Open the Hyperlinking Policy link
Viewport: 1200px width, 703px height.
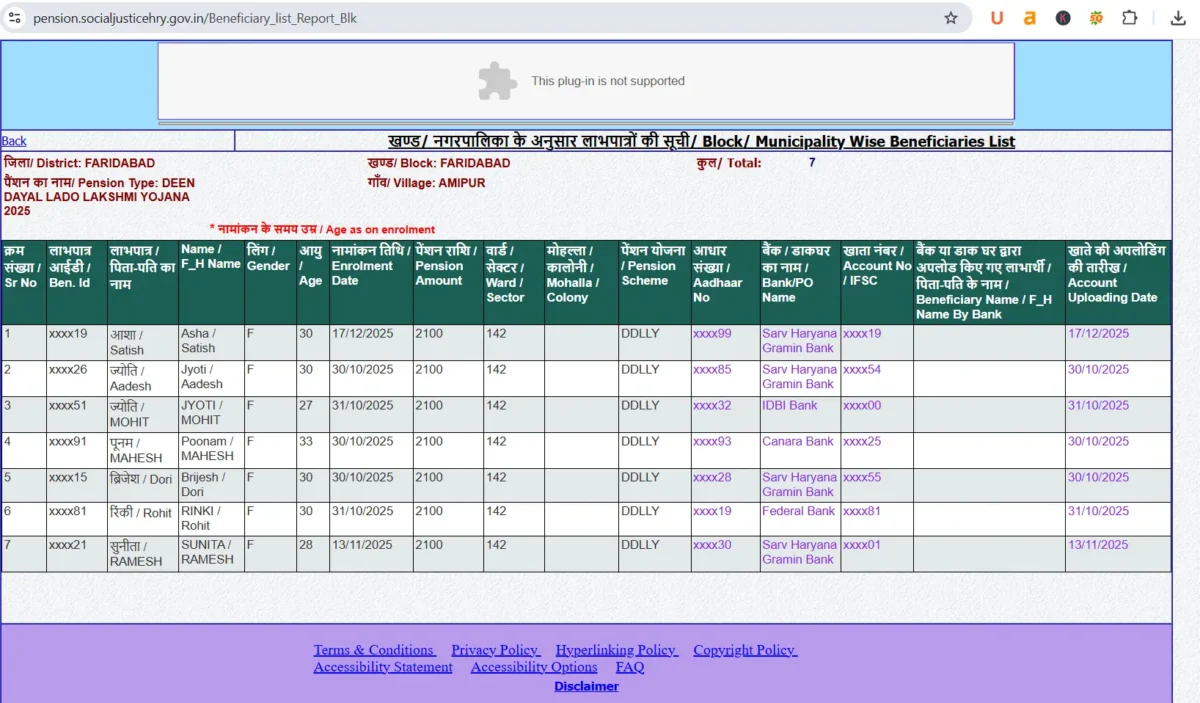click(616, 649)
